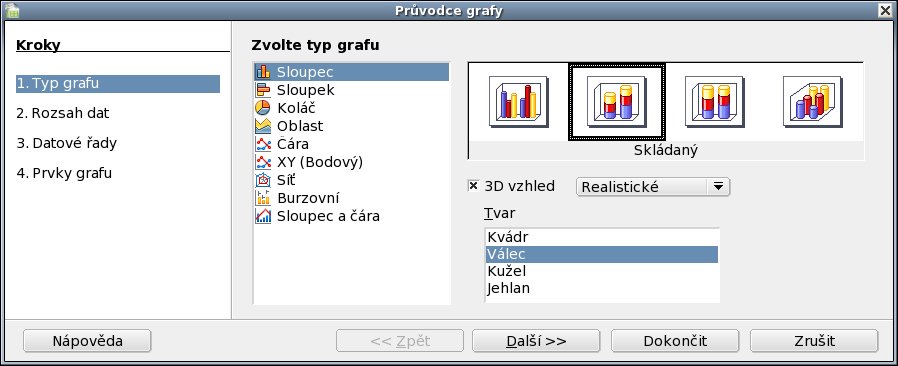Select the Sloupec column chart icon
The image size is (898, 366).
click(x=263, y=72)
